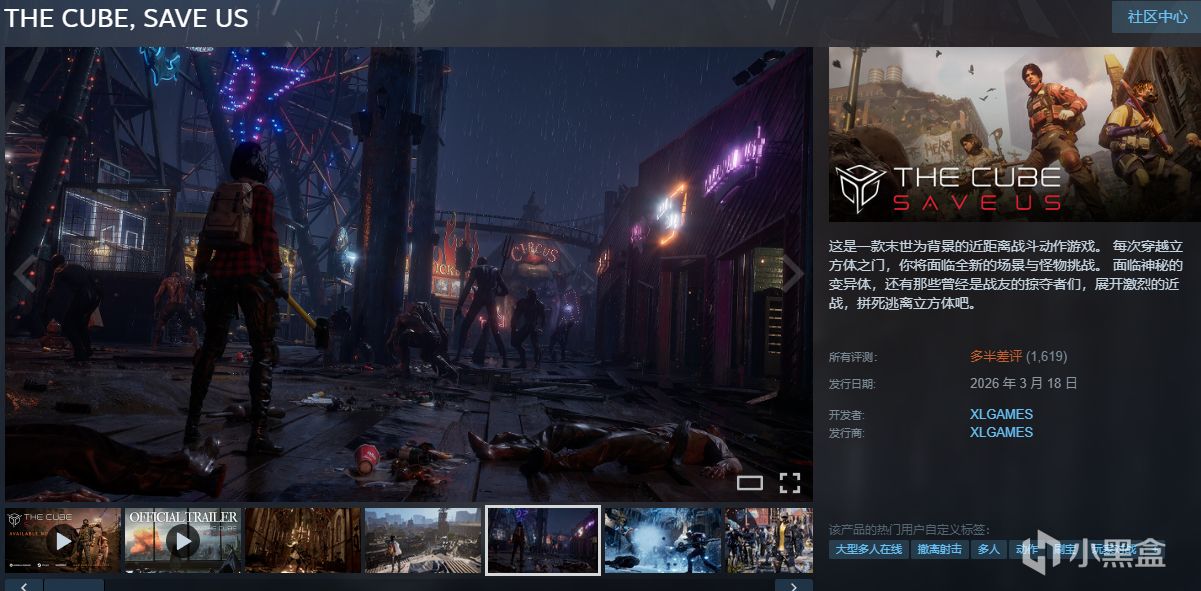Viewport: 1201px width, 591px height.
Task: Play the first THE CUBE trailer thumbnail
Action: pos(63,540)
